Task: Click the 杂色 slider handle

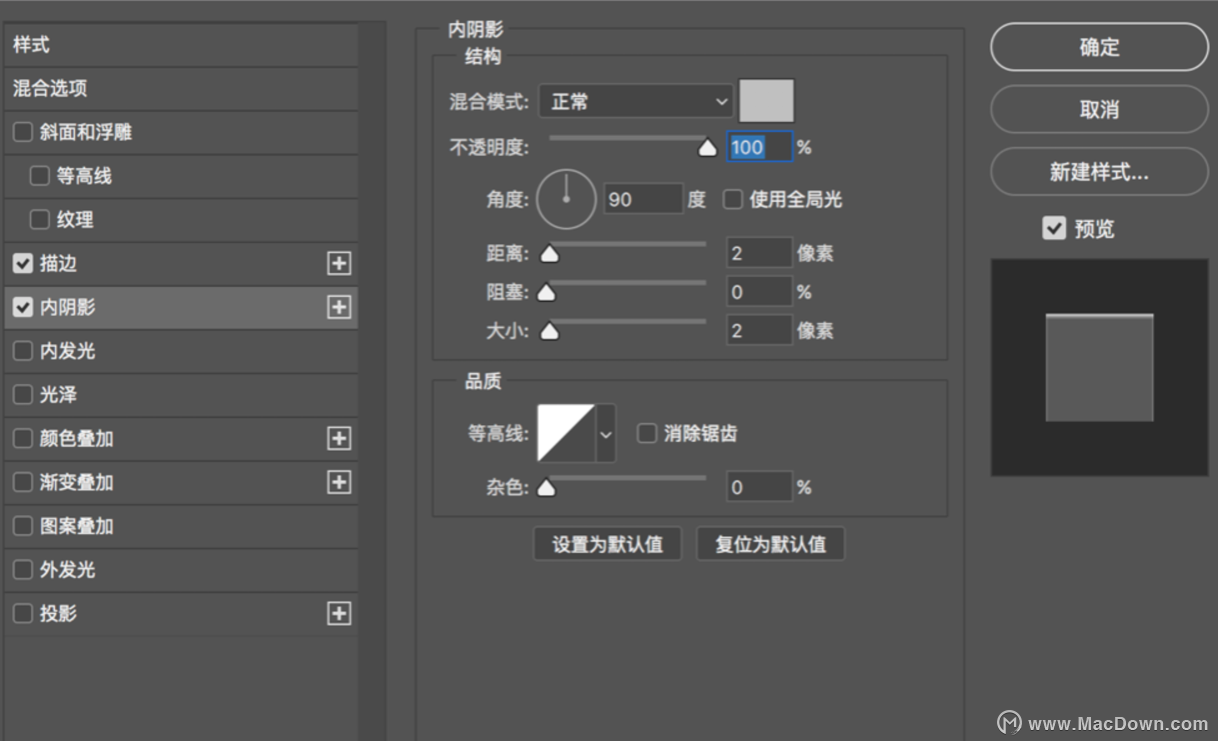Action: point(546,488)
